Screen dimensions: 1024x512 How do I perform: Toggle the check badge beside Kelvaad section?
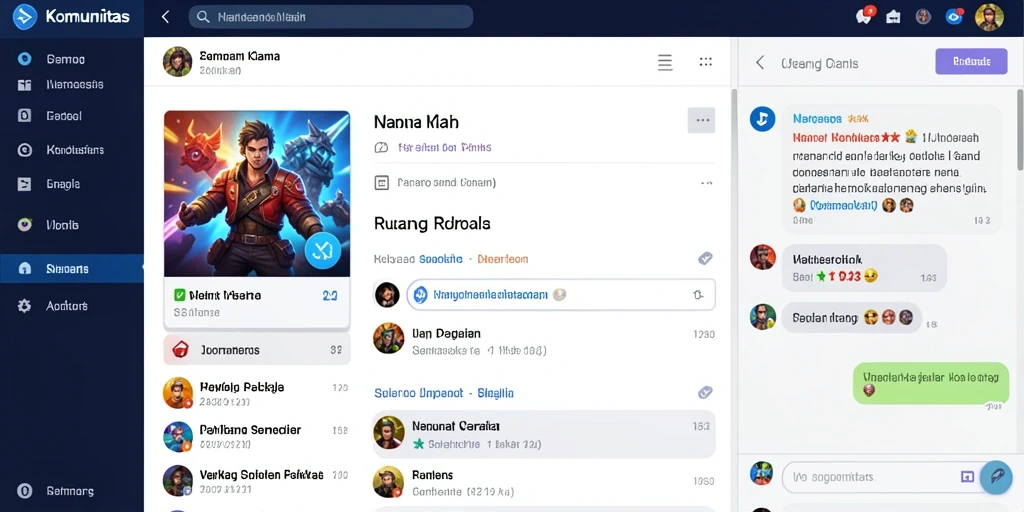(x=705, y=259)
